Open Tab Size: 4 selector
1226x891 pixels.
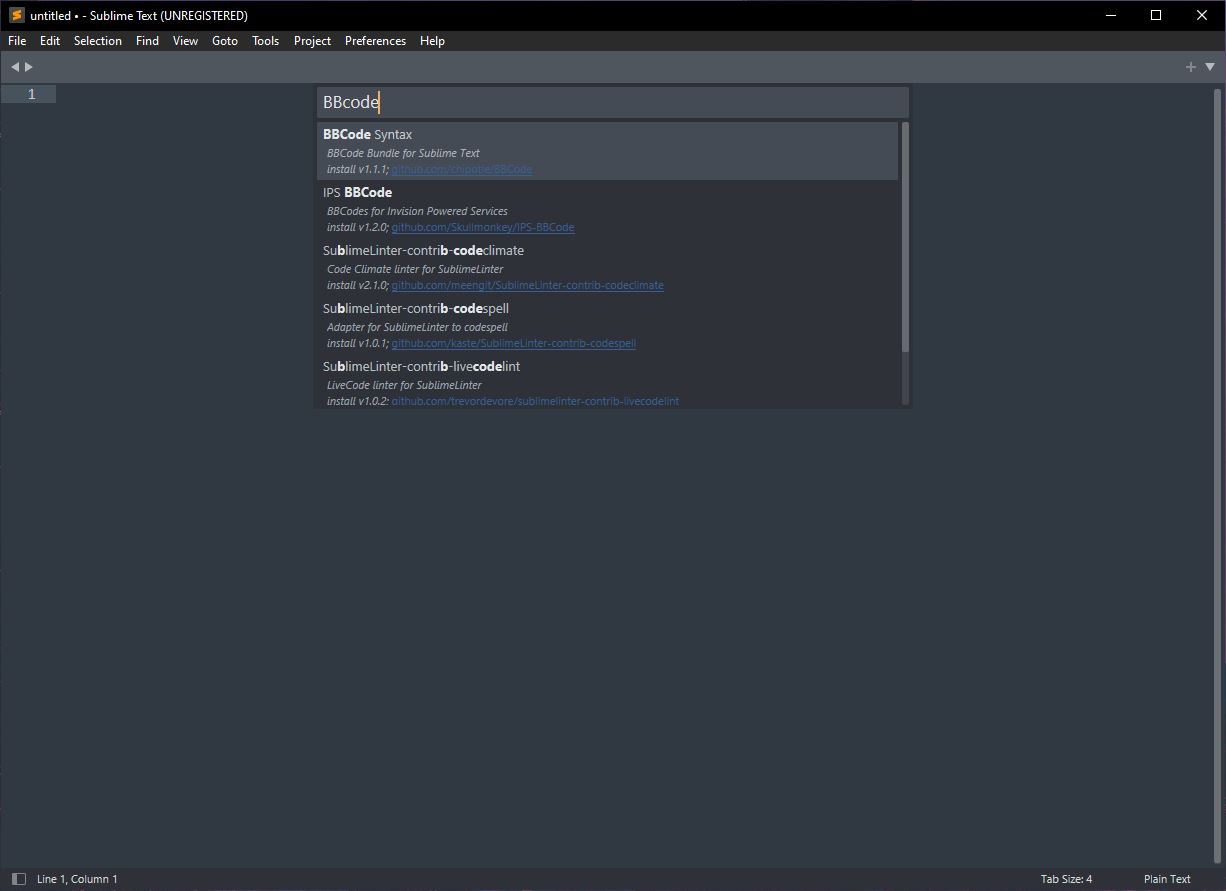tap(1066, 879)
